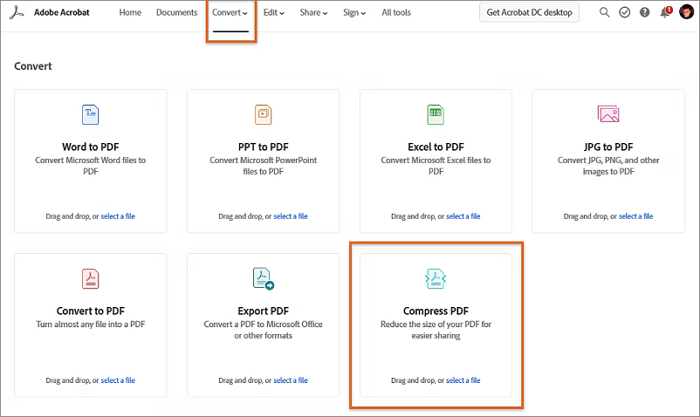Click the Export PDF icon
This screenshot has height=417, width=700.
pos(263,278)
